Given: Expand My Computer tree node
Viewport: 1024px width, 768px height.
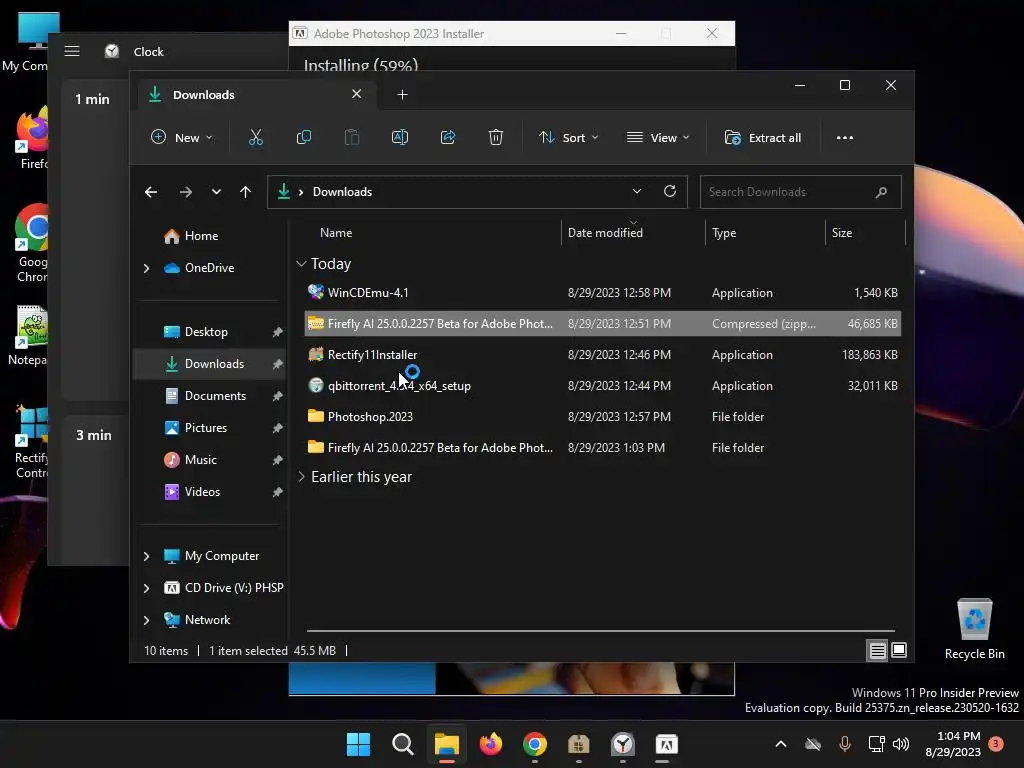Looking at the screenshot, I should pyautogui.click(x=146, y=556).
